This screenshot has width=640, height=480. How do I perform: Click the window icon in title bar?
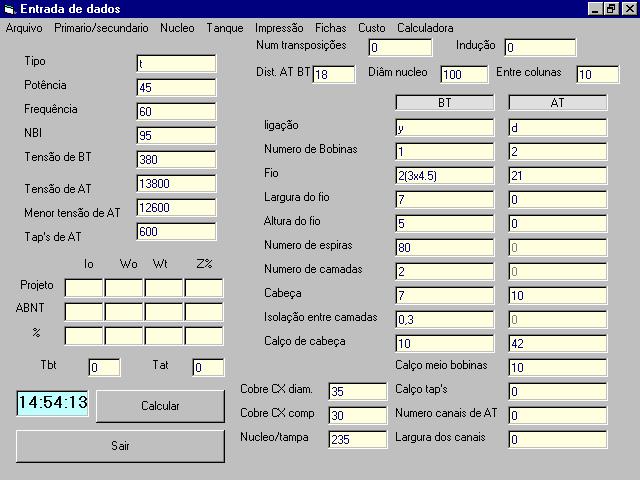9,9
